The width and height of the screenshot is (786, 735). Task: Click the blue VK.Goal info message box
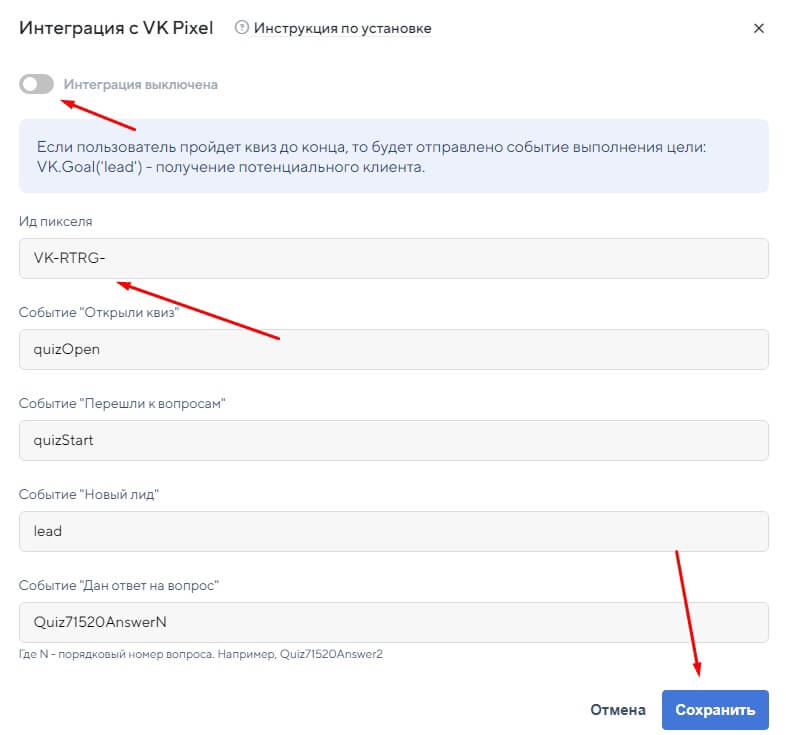(x=394, y=156)
